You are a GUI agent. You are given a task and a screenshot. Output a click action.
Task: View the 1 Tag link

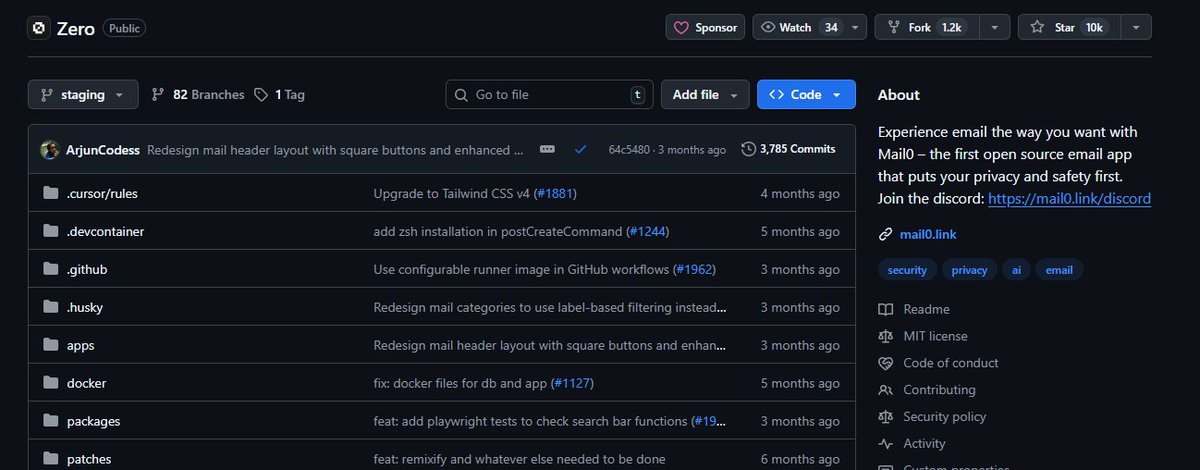[279, 94]
